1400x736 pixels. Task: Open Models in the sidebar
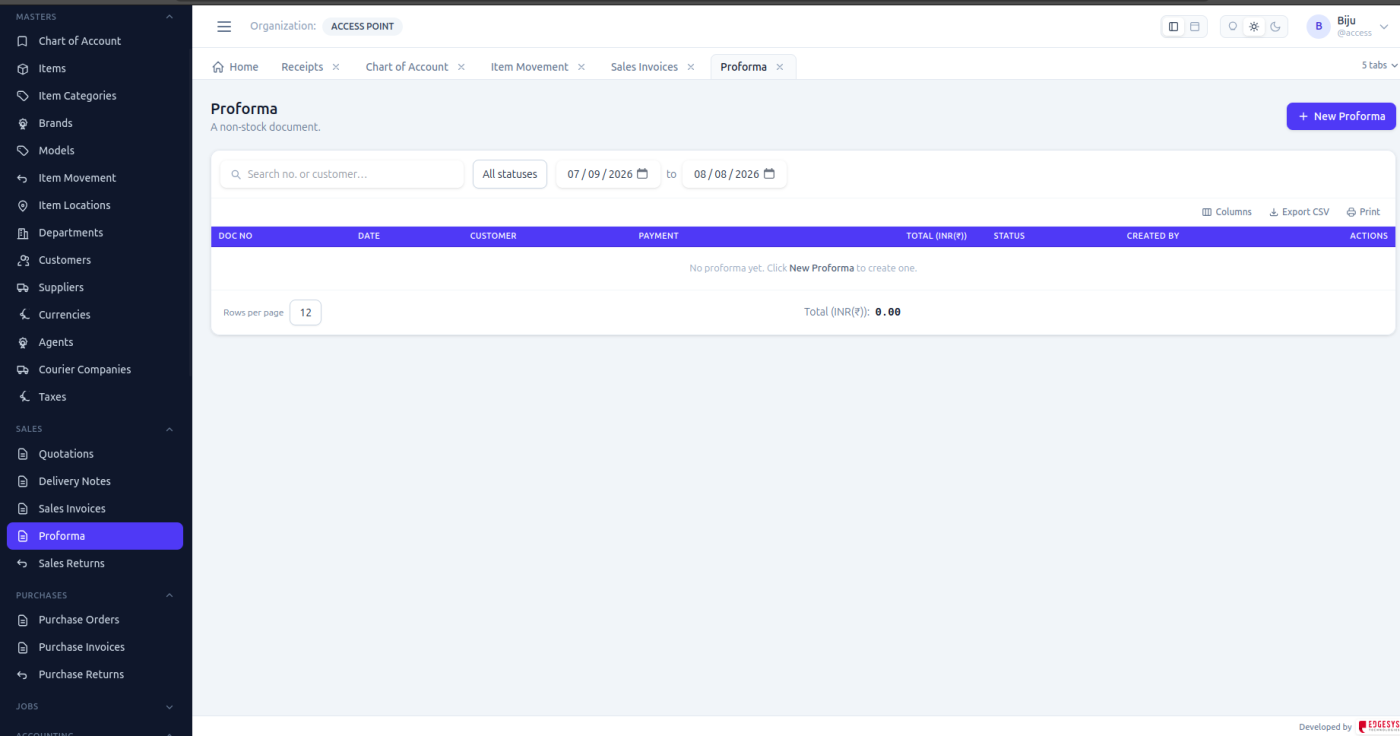pyautogui.click(x=95, y=150)
